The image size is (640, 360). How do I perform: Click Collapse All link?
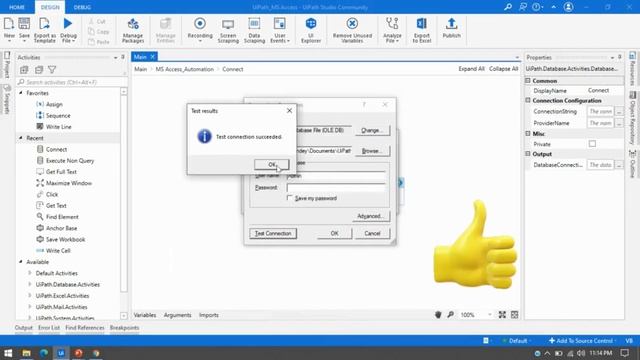click(x=504, y=69)
